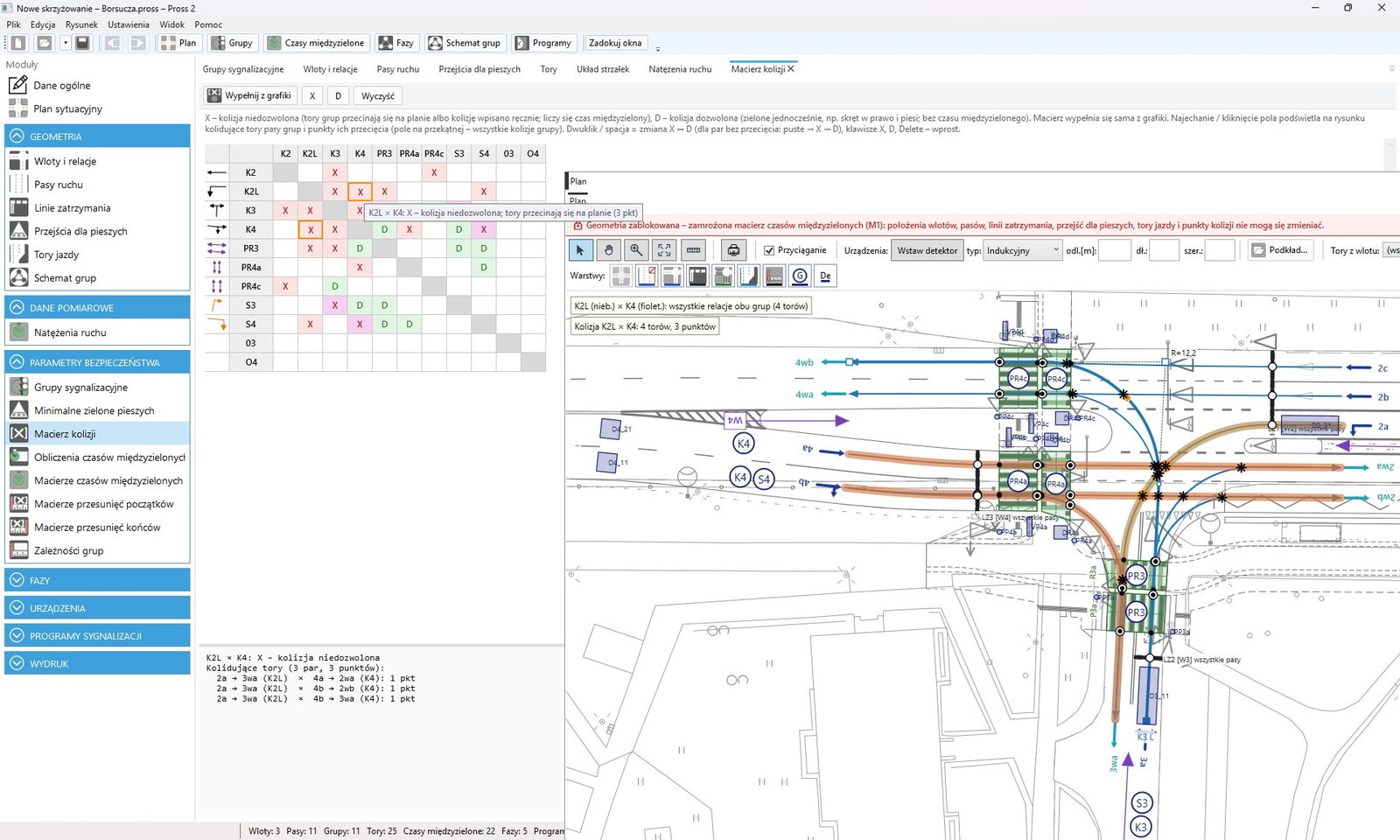Open the typ Indukcyjny dropdown
Screen dimensions: 1400x840
click(x=1022, y=250)
